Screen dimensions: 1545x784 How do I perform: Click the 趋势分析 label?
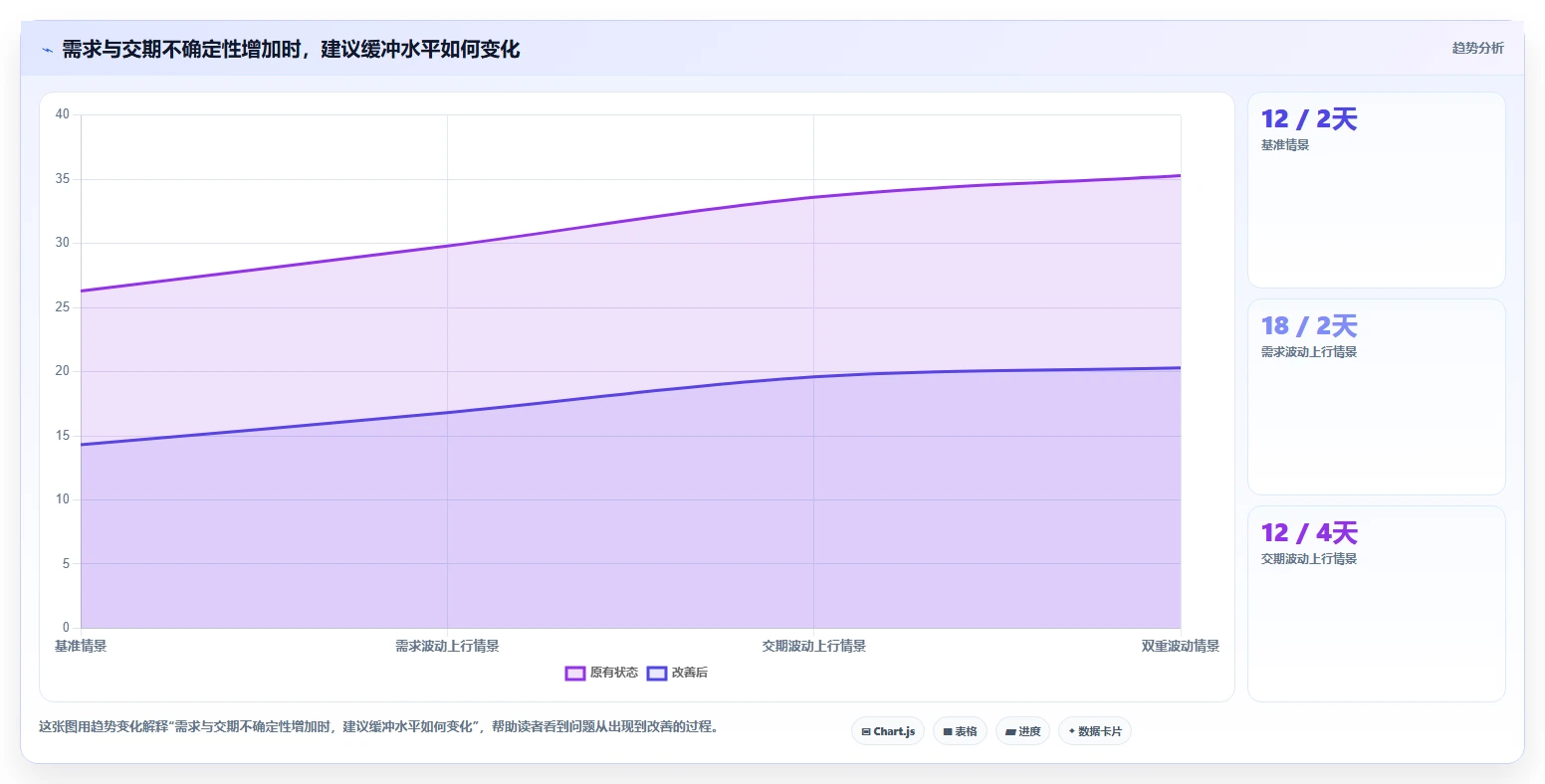click(1477, 48)
